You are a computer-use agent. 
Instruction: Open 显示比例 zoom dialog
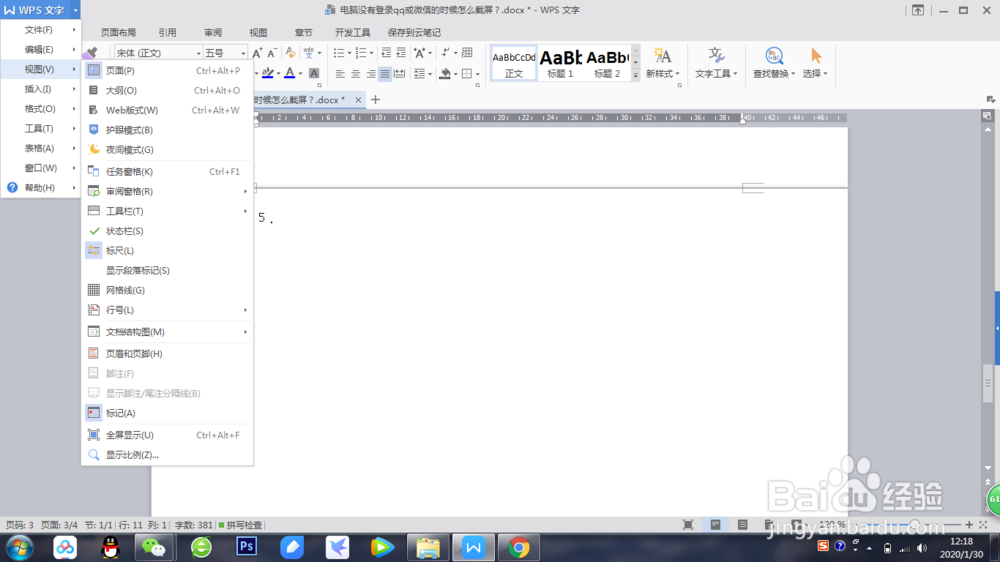click(x=167, y=454)
